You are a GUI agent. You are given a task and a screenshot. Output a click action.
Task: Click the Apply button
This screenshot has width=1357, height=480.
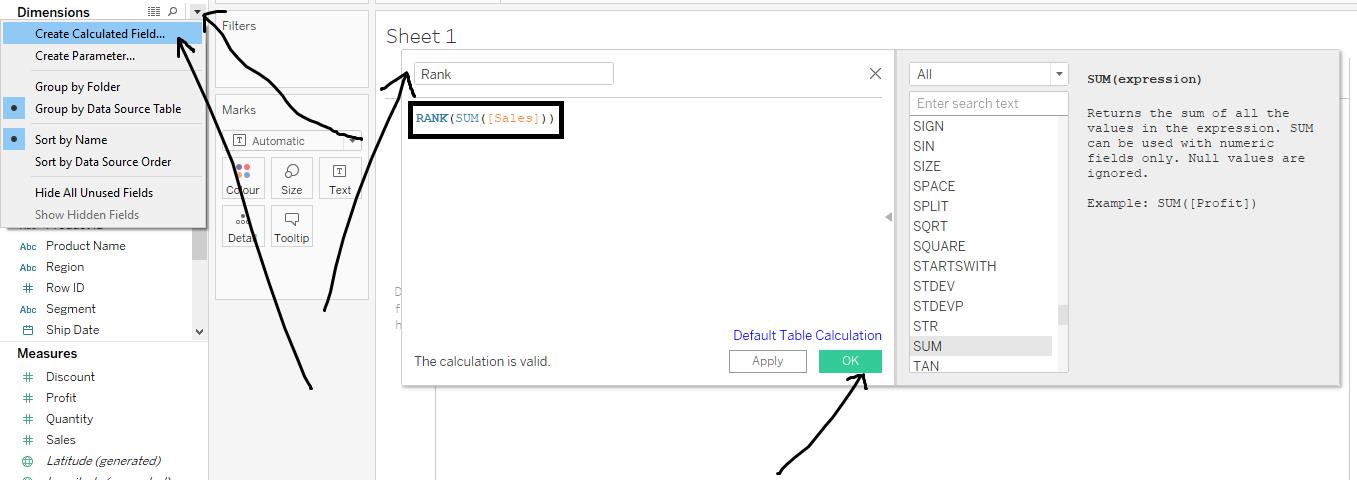pos(767,361)
